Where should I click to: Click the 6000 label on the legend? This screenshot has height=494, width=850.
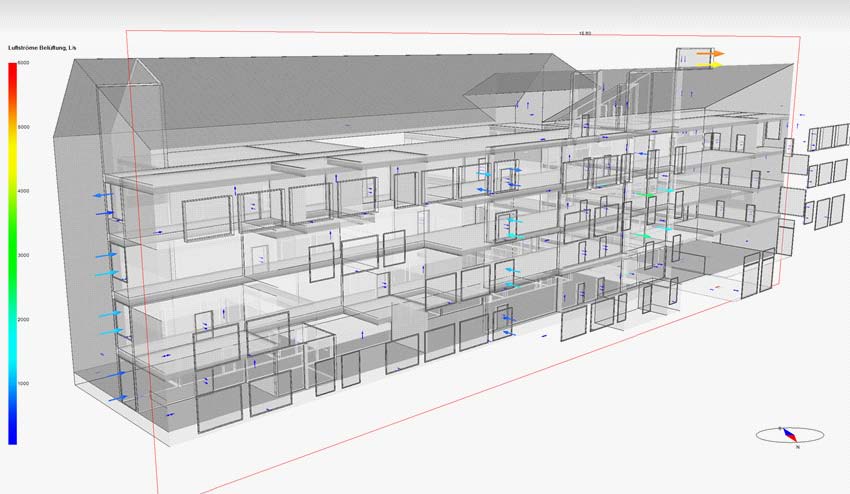(25, 63)
